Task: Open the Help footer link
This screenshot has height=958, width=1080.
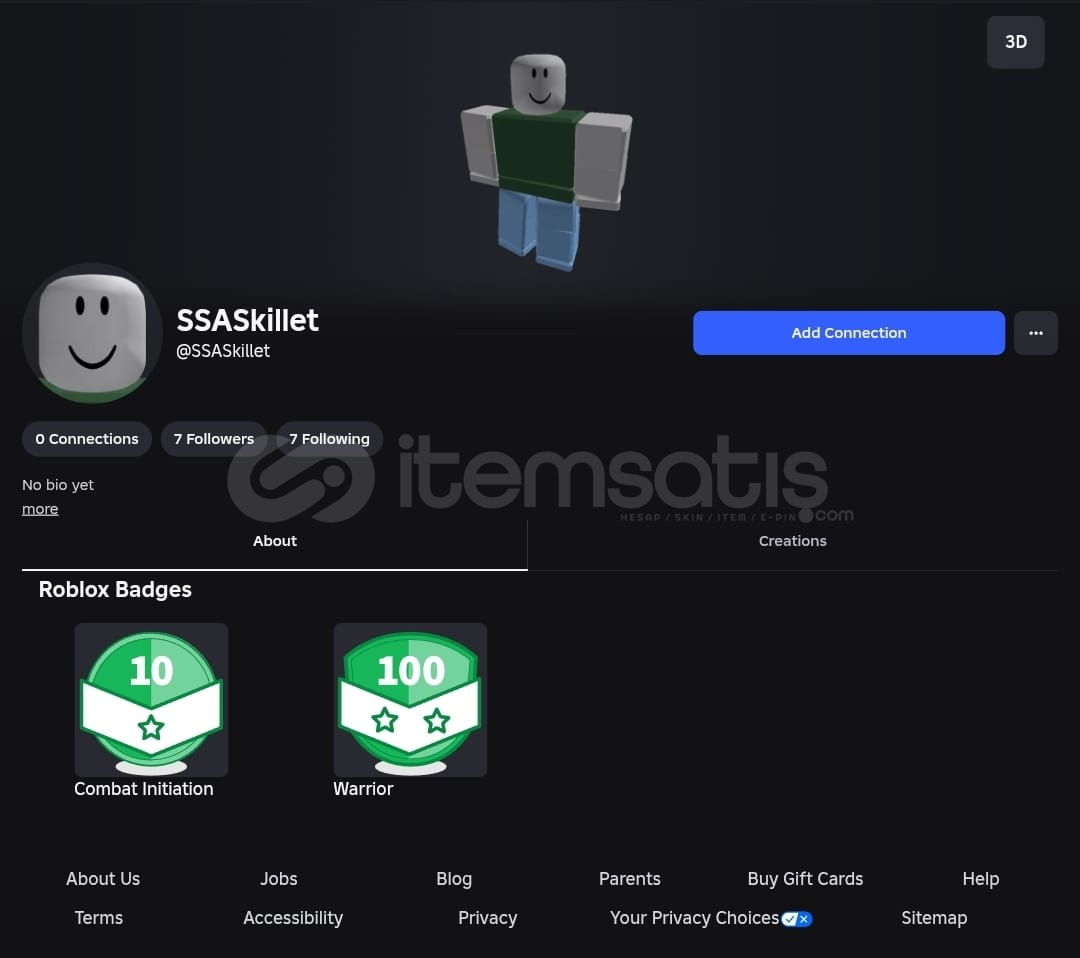Action: point(980,879)
